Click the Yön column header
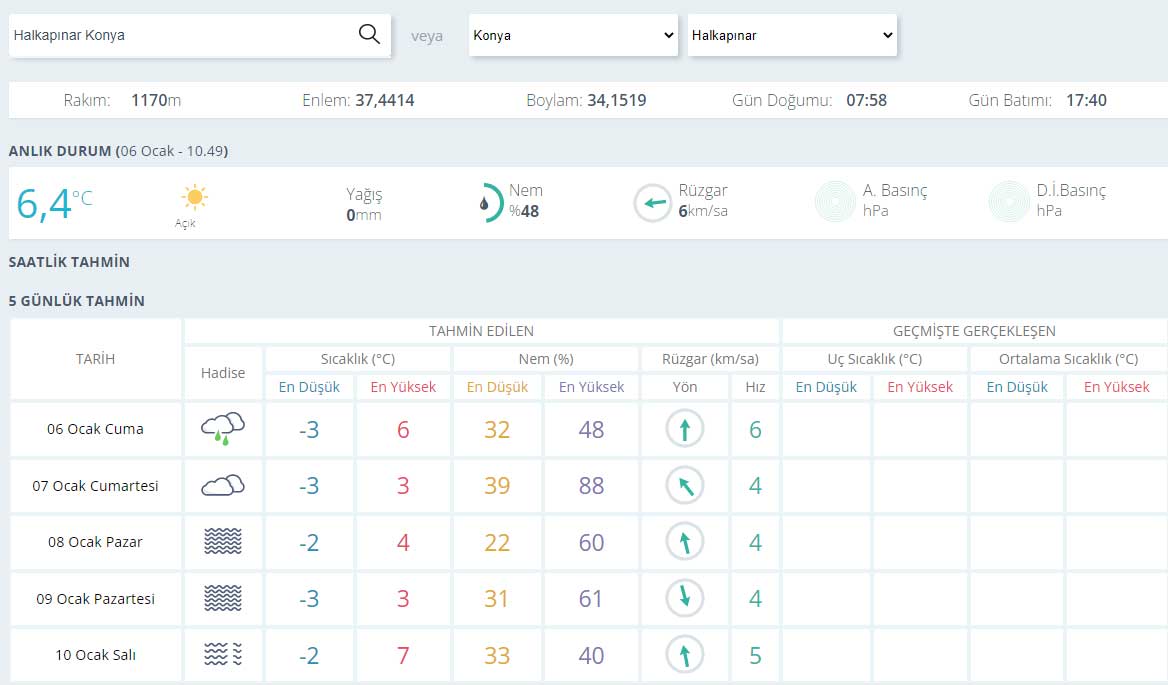1168x685 pixels. point(685,387)
